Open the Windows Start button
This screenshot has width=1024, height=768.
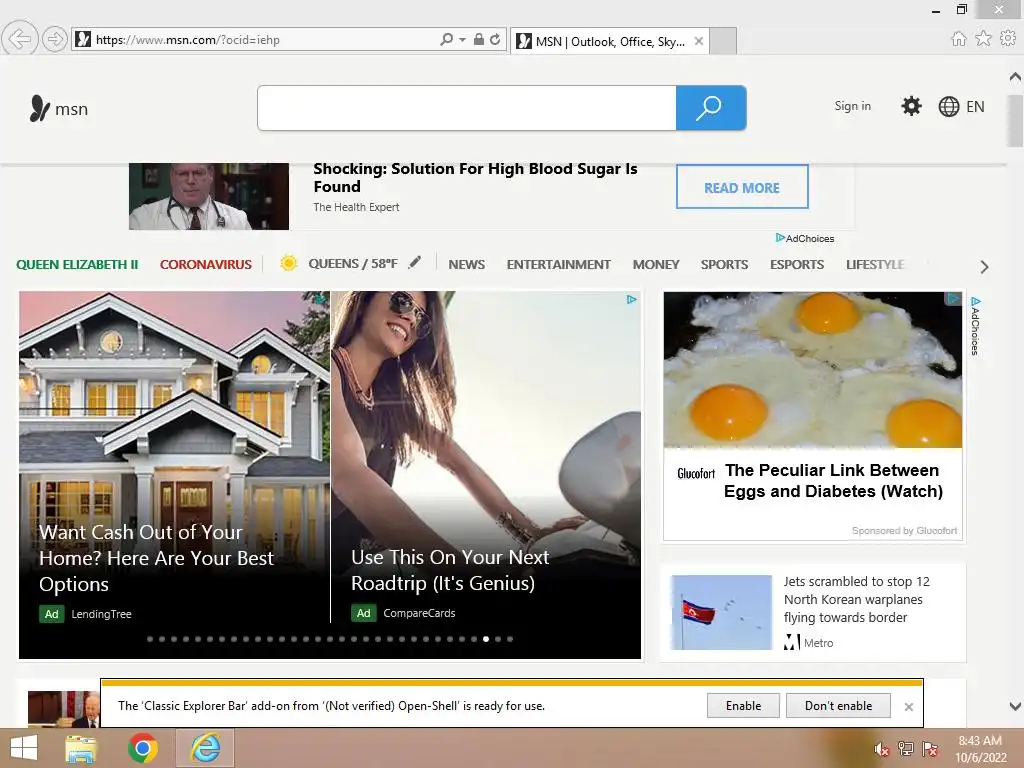pyautogui.click(x=24, y=748)
